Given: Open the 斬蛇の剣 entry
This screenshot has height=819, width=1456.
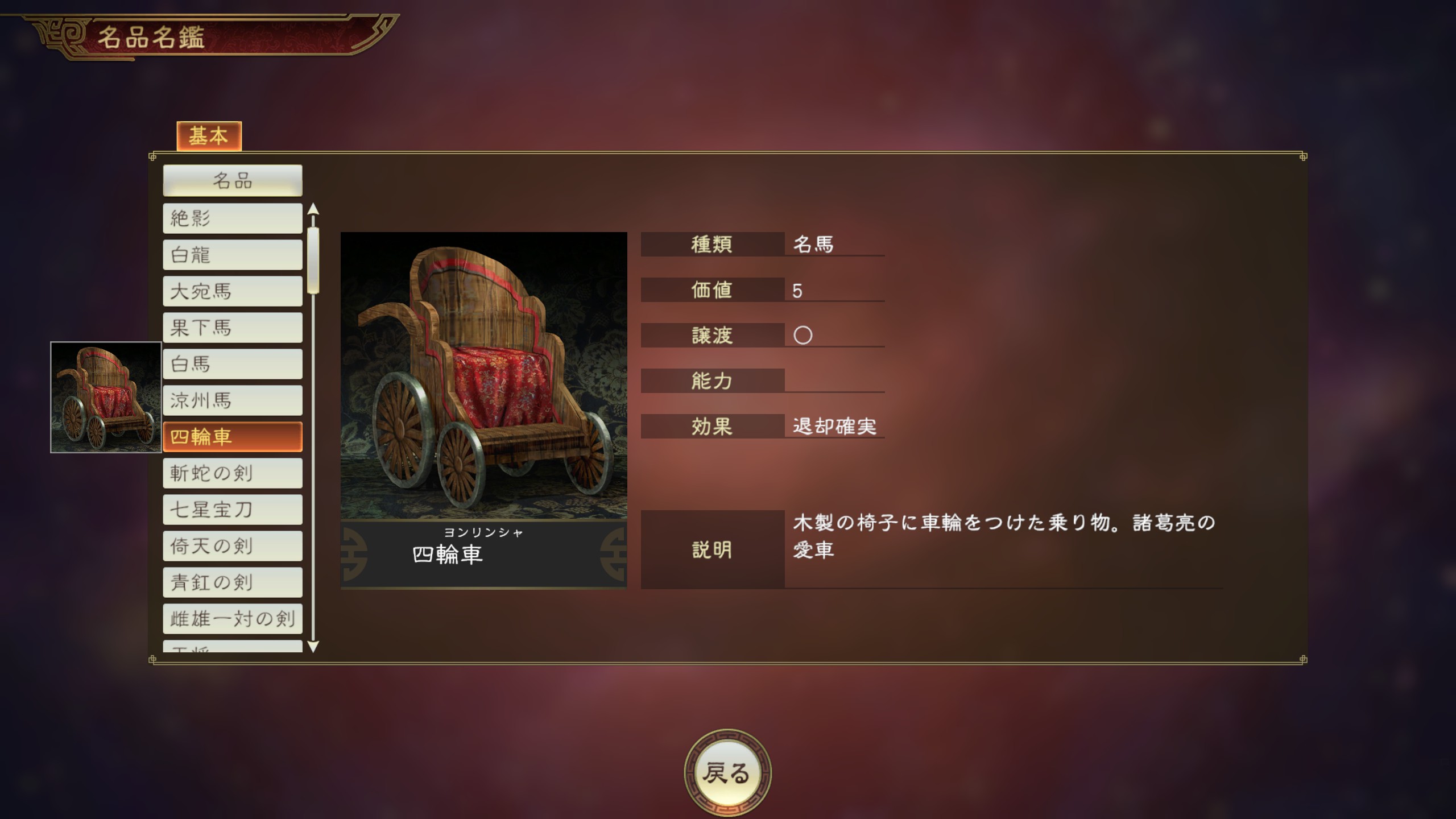Looking at the screenshot, I should (233, 473).
